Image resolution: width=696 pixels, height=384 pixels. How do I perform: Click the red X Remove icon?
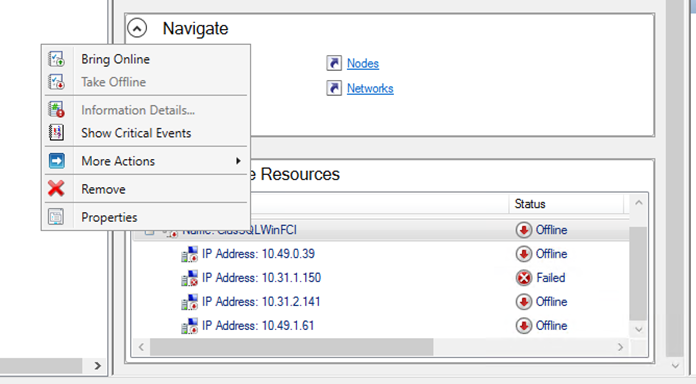tap(56, 189)
